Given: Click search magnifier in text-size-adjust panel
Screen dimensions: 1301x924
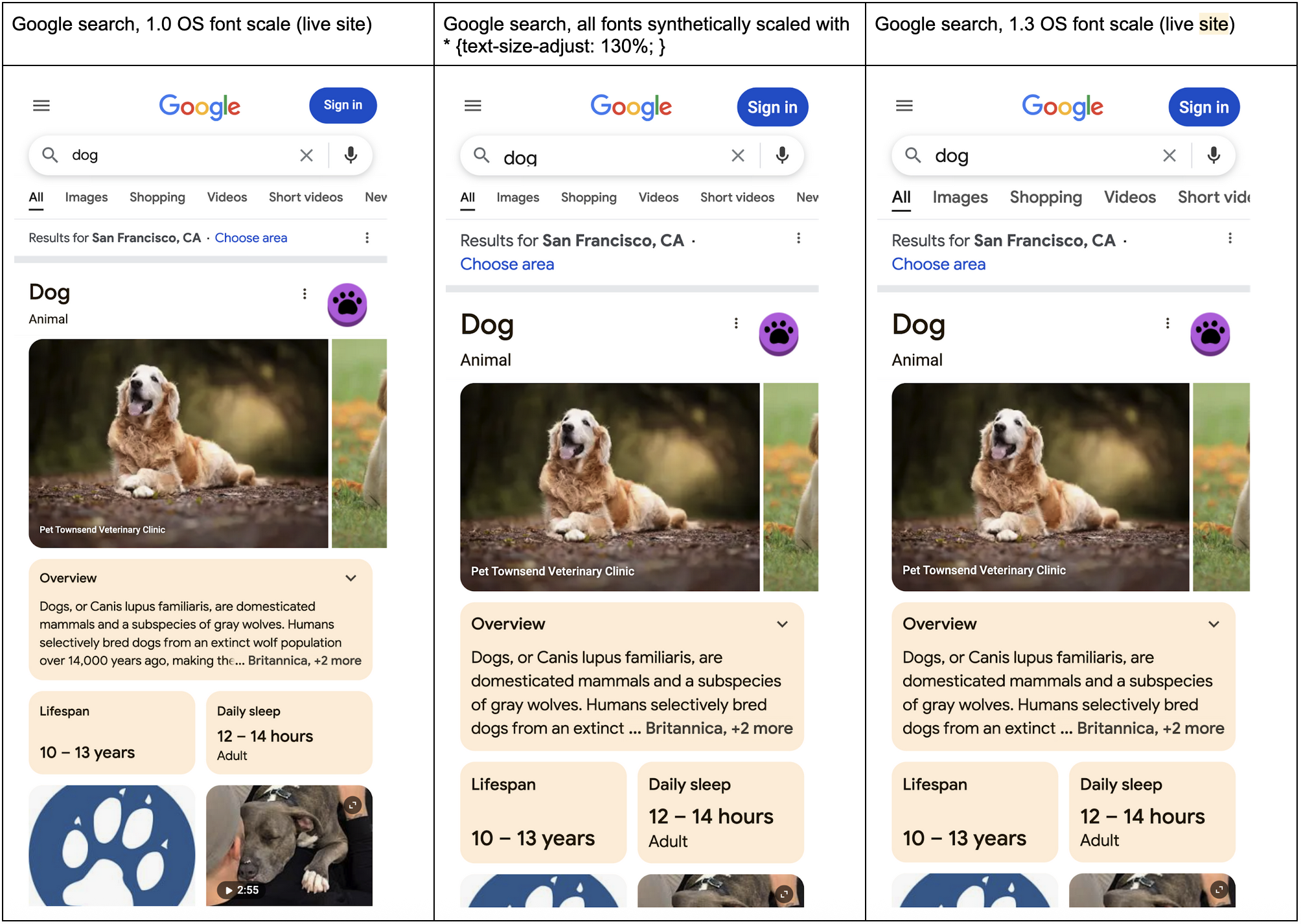Looking at the screenshot, I should 481,155.
